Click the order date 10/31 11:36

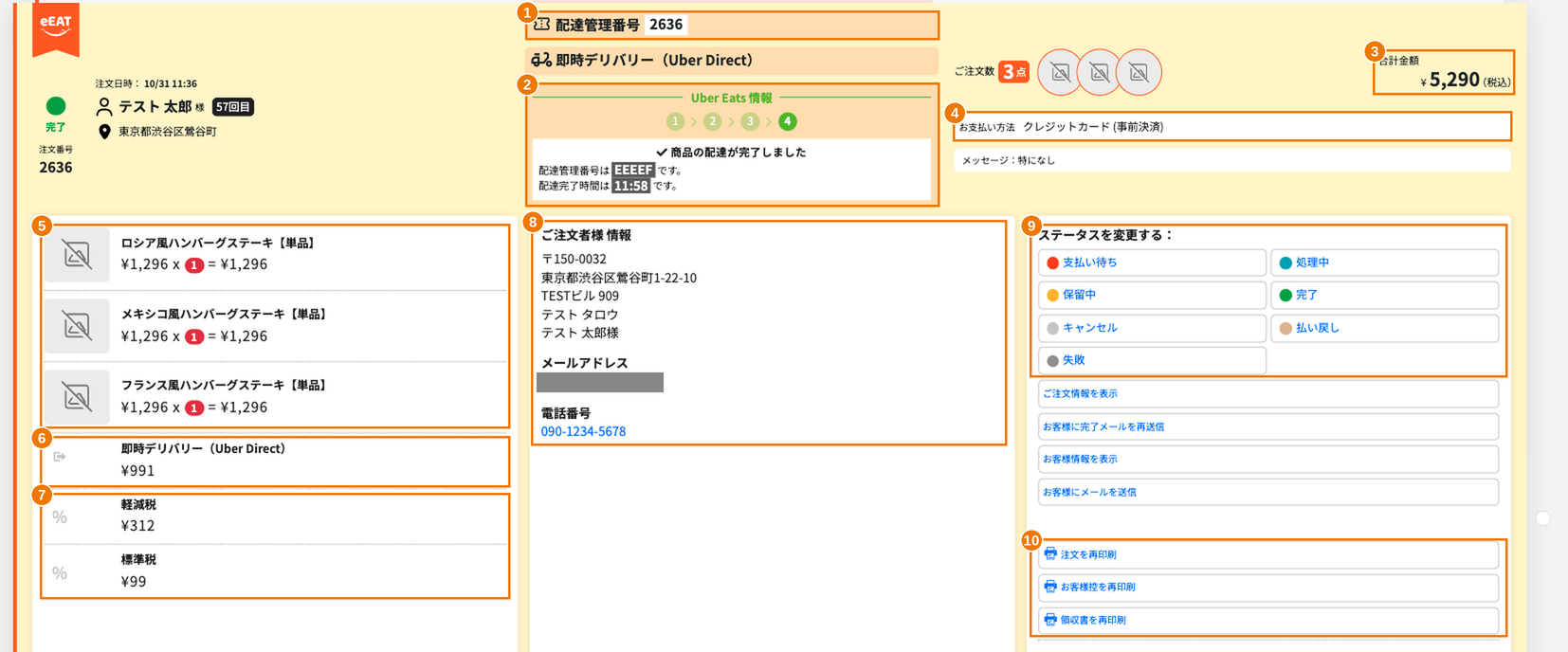click(x=171, y=83)
